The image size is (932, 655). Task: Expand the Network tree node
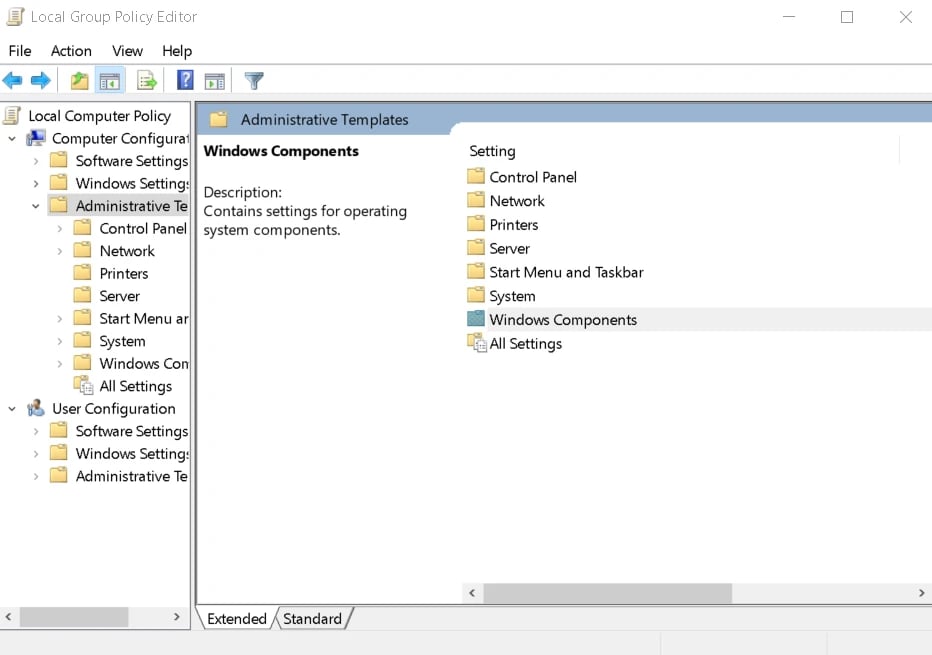[x=59, y=251]
